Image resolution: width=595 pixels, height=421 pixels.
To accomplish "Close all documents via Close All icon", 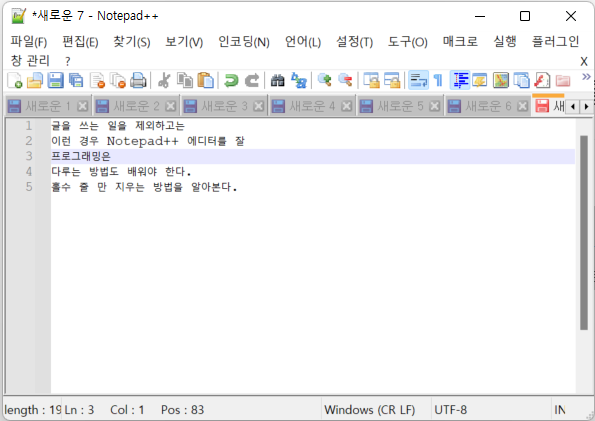I will point(118,80).
